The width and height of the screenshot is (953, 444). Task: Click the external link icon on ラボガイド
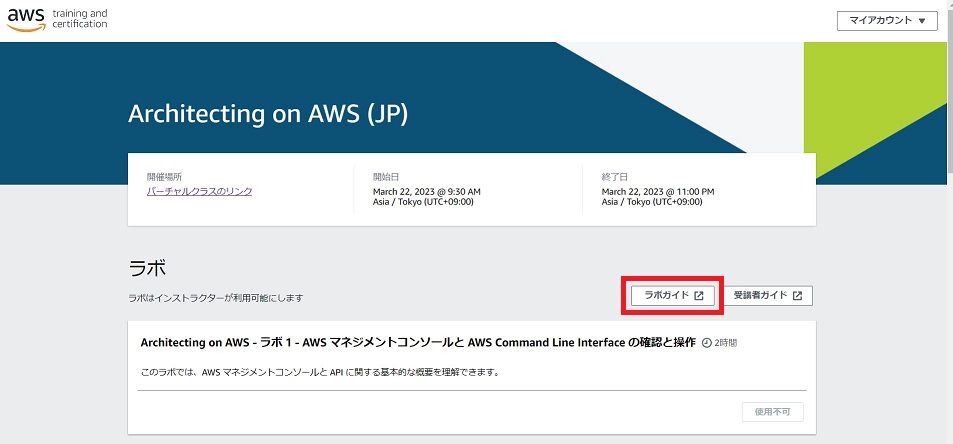[699, 296]
